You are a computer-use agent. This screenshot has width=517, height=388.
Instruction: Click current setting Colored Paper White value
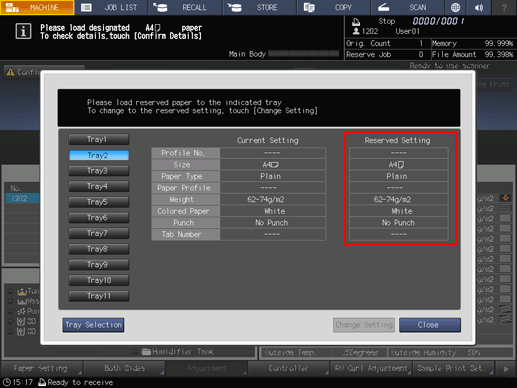[x=273, y=211]
